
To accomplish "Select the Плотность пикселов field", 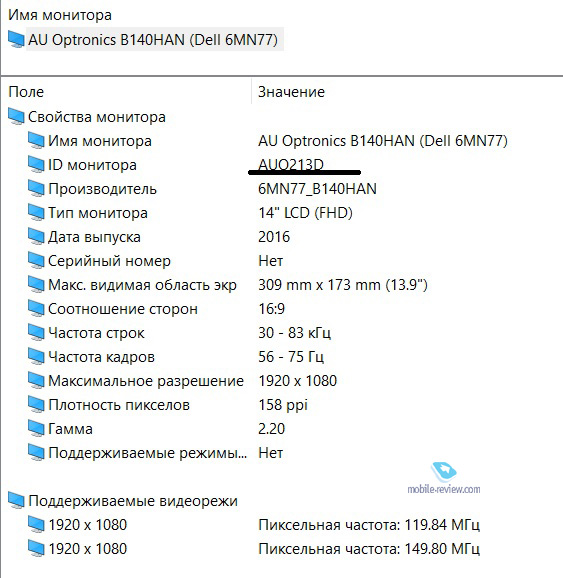I will [119, 405].
